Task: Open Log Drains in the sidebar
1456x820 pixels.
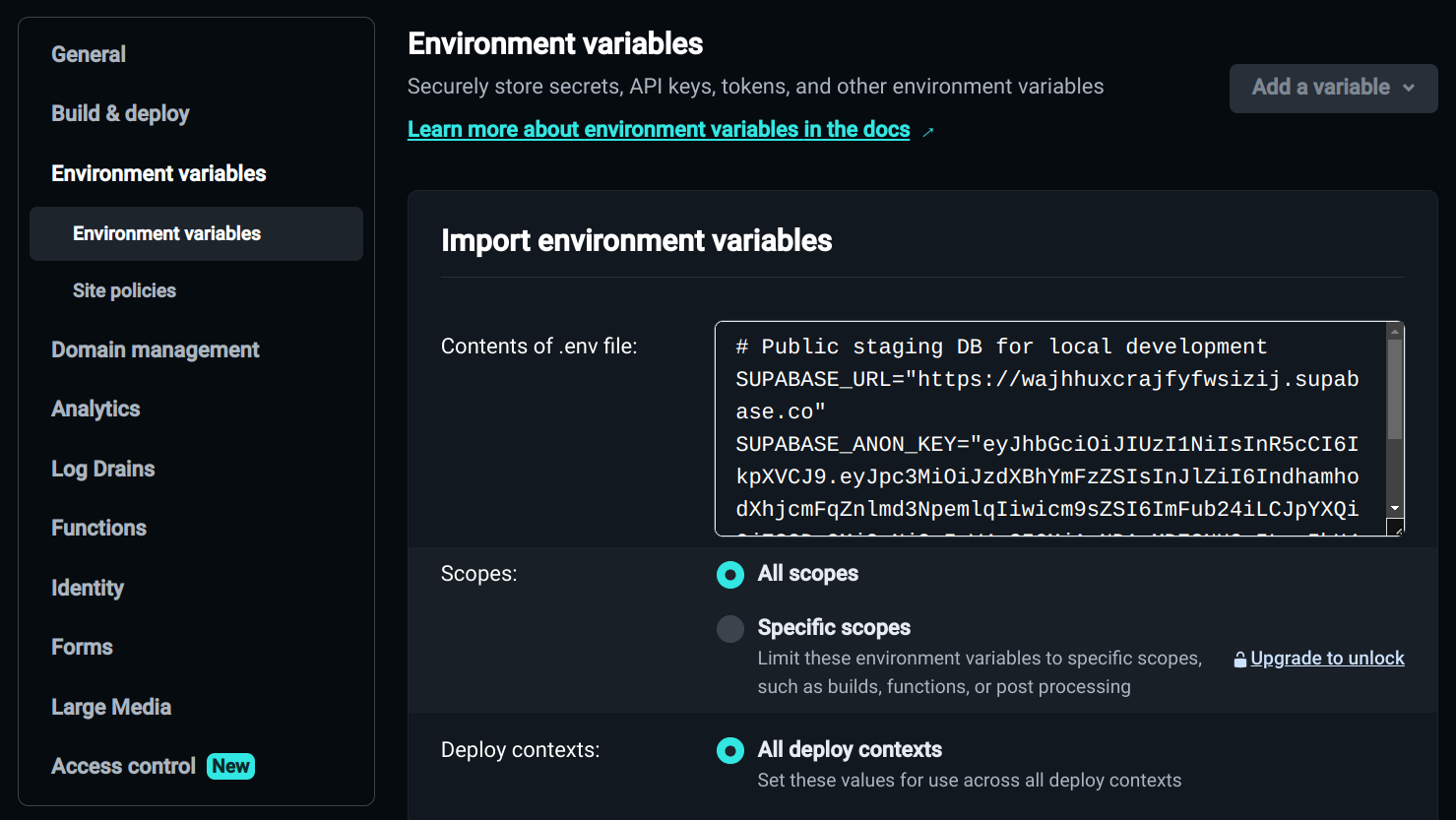Action: (102, 469)
